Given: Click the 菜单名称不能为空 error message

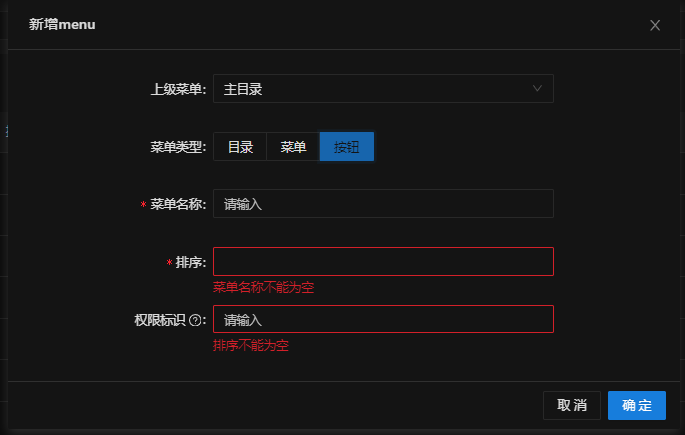Looking at the screenshot, I should [x=263, y=287].
